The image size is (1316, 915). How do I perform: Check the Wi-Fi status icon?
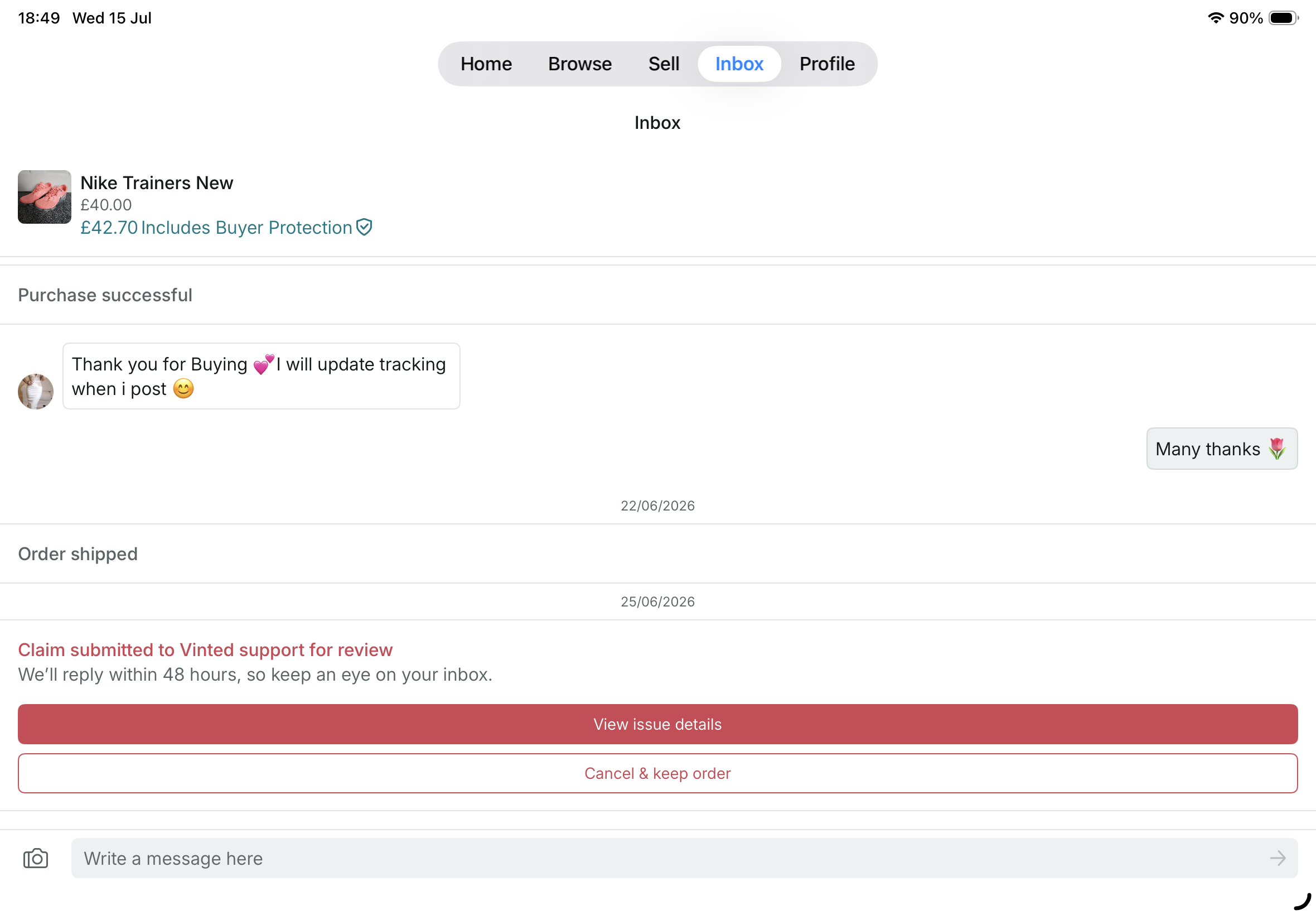(x=1215, y=18)
